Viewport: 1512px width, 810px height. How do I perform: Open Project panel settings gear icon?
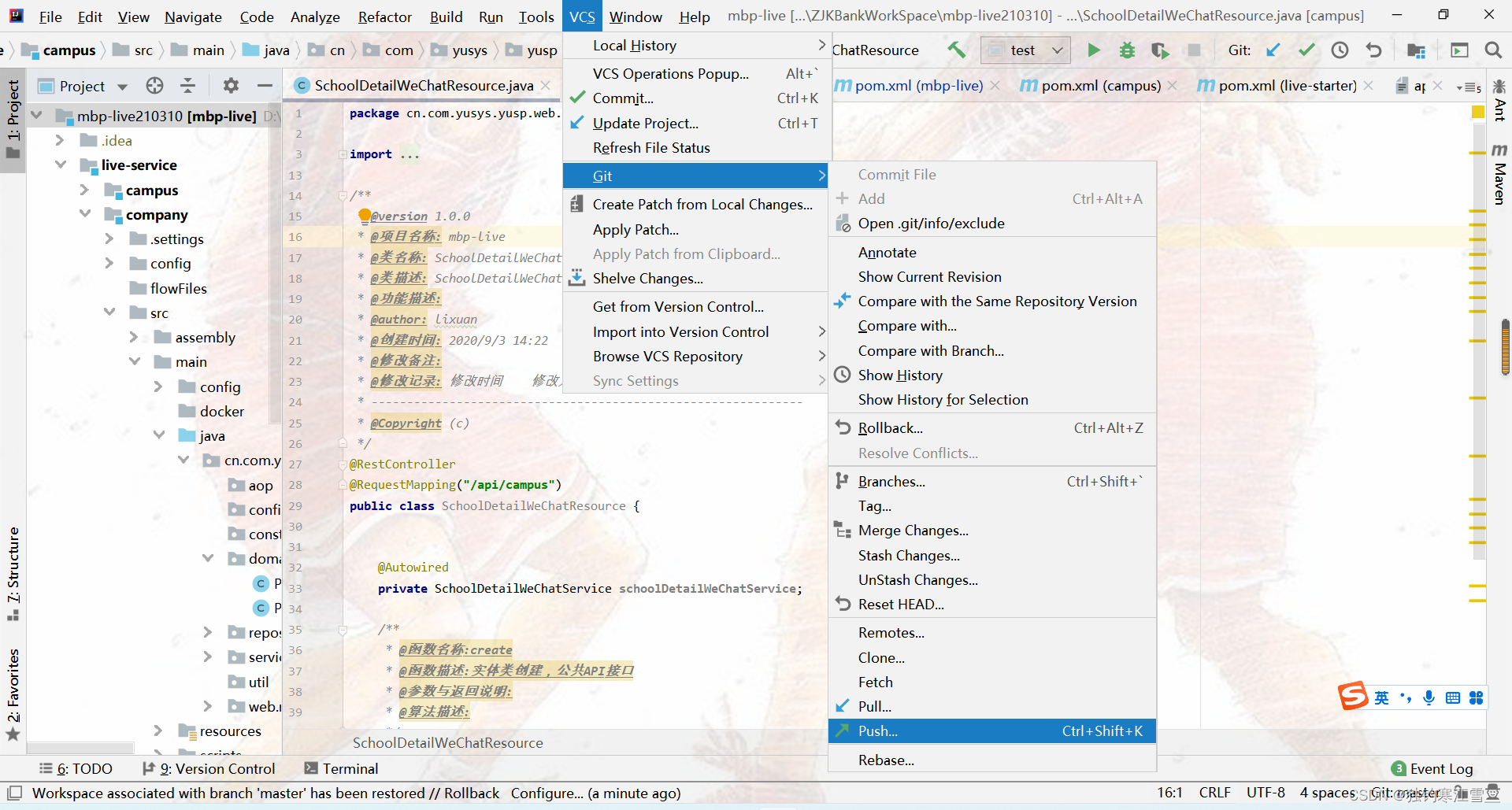[230, 85]
